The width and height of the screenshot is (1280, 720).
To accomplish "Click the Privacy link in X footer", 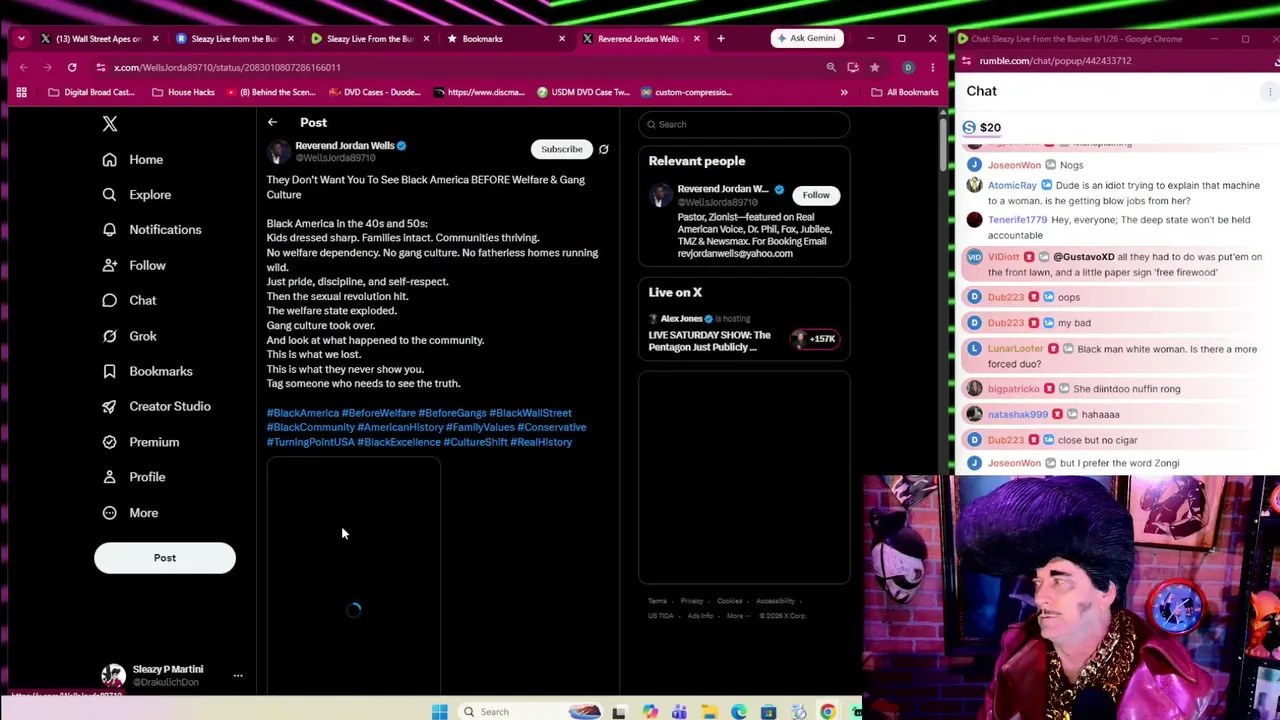I will pyautogui.click(x=692, y=601).
